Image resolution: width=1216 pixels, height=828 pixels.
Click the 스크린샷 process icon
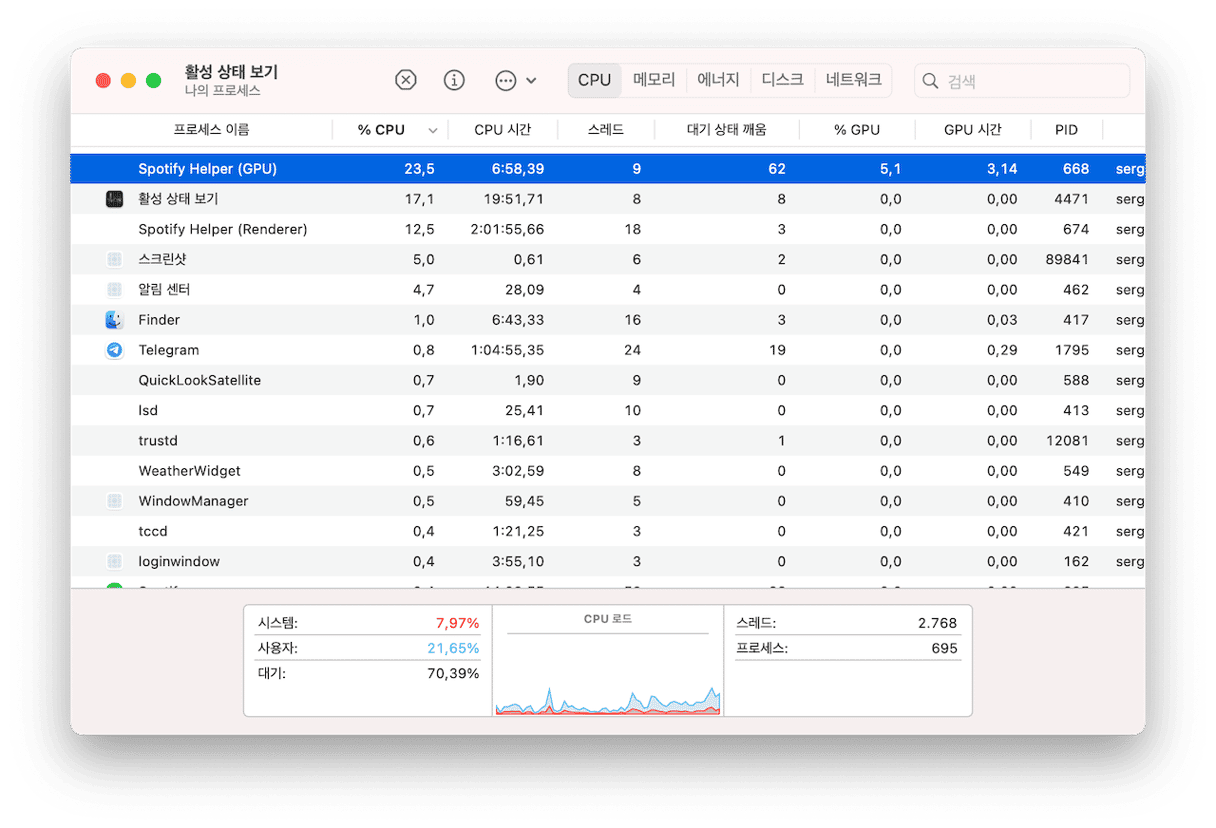click(114, 259)
